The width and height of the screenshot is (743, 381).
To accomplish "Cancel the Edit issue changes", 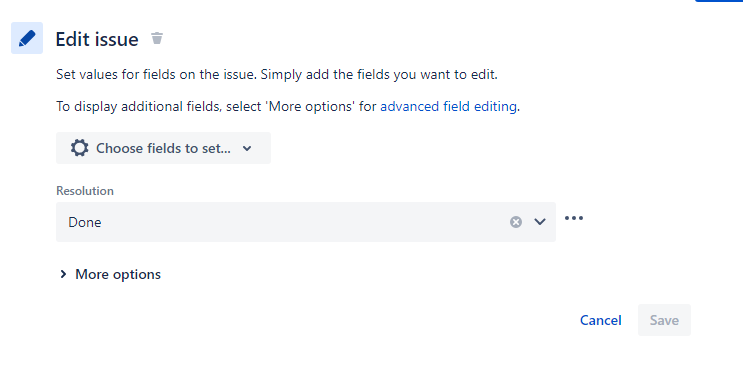I will 600,320.
